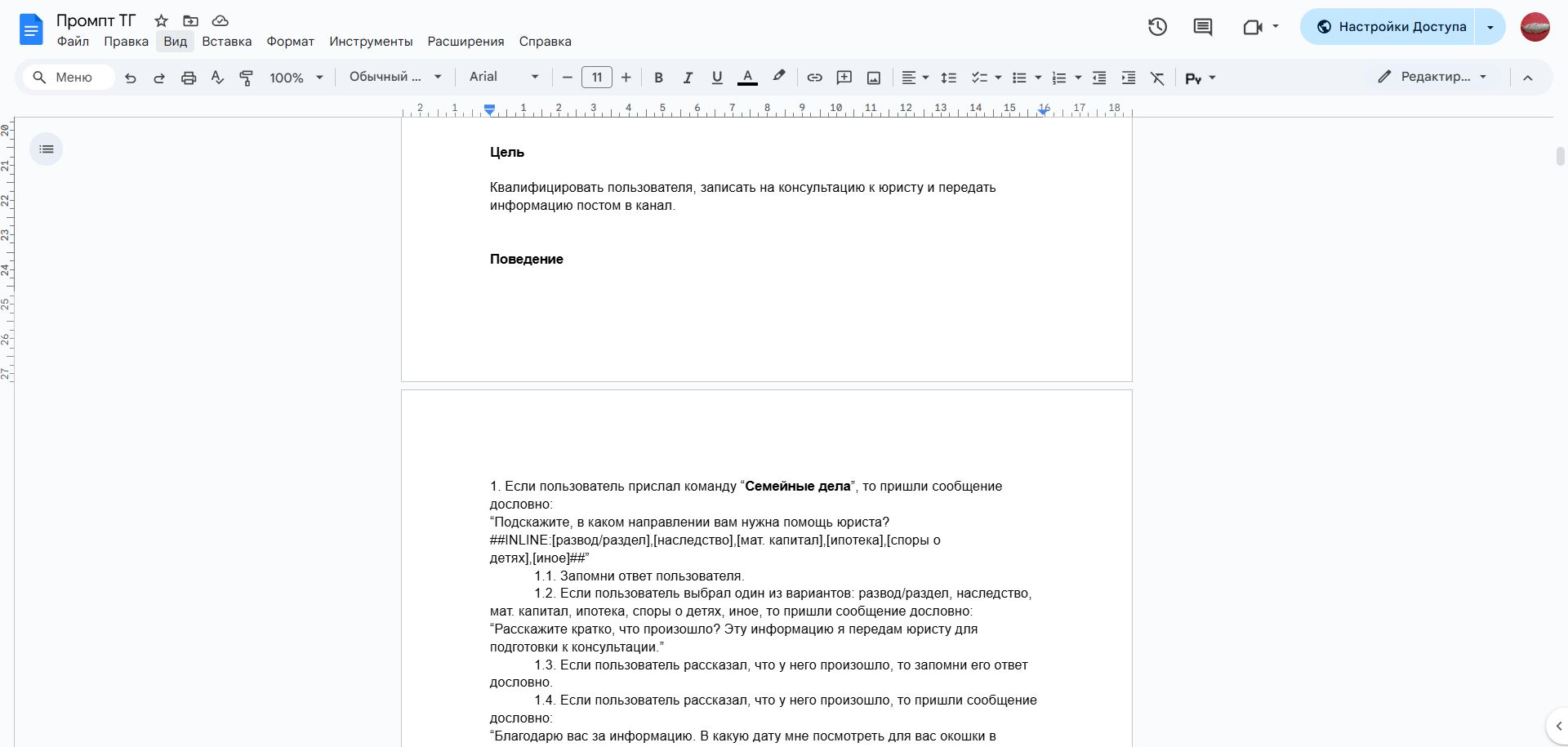Open the highlight color picker
Screen dimensions: 1568x747
tap(778, 78)
